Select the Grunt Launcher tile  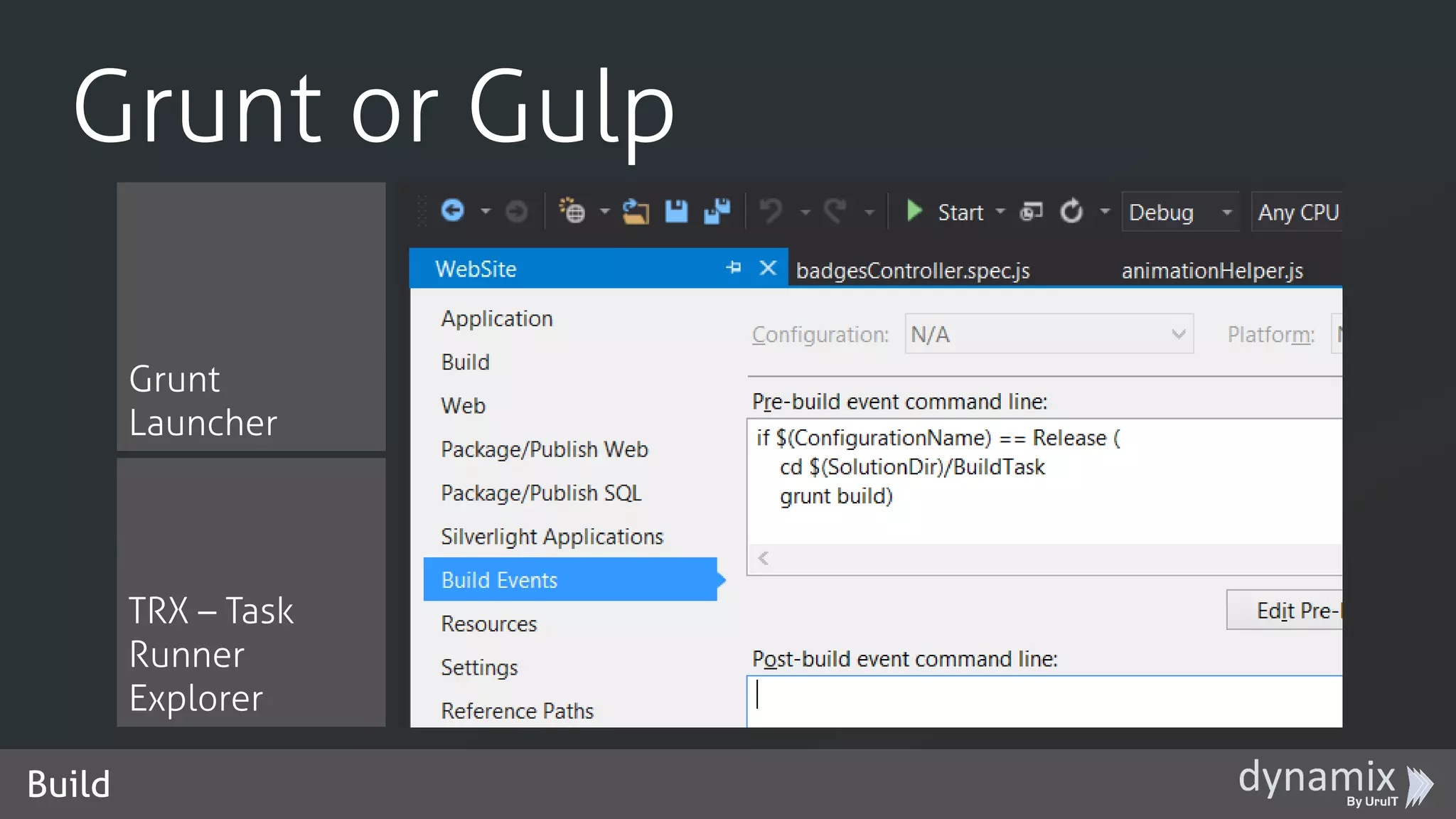[x=251, y=316]
